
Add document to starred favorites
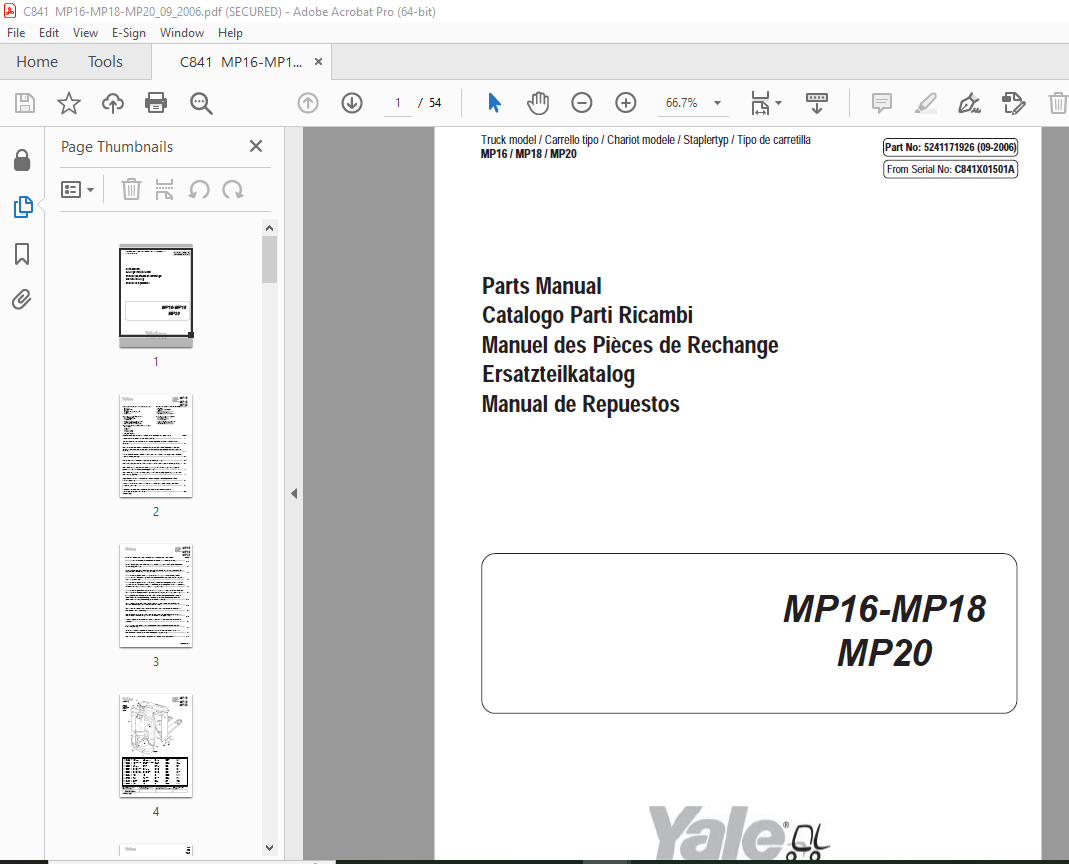[x=69, y=103]
